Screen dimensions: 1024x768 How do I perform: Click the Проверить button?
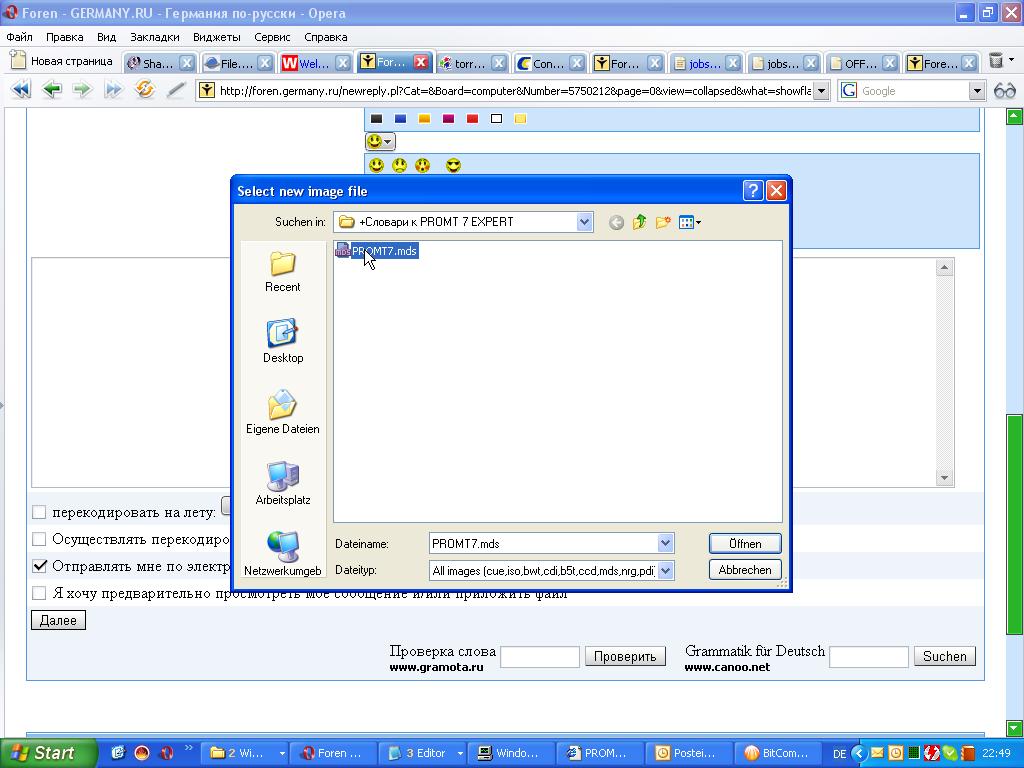coord(625,656)
